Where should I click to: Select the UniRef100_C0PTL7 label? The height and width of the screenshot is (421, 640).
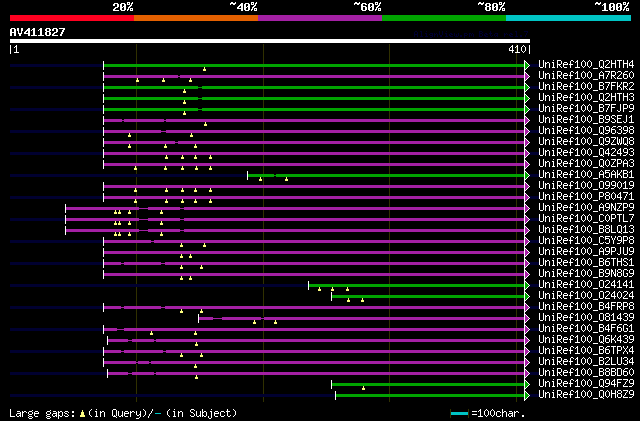click(x=586, y=218)
